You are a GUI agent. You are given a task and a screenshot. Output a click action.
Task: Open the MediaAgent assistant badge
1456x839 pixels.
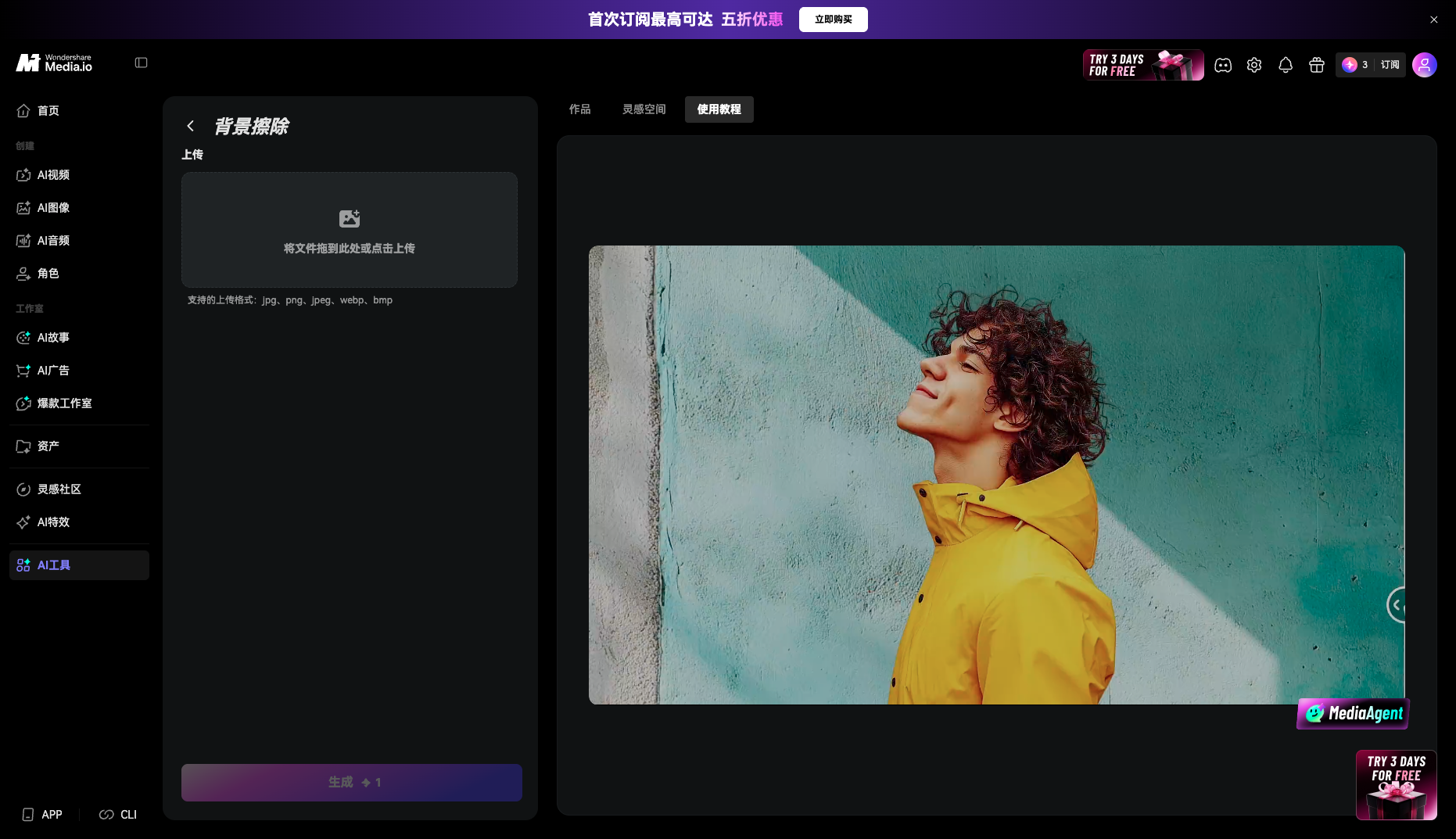[1353, 713]
